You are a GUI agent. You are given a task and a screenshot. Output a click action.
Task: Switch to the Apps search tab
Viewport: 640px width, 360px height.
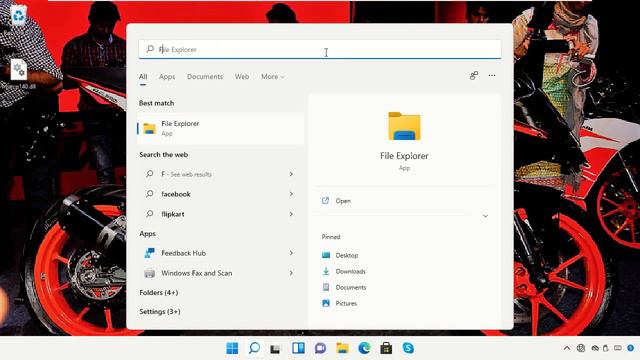pos(167,77)
